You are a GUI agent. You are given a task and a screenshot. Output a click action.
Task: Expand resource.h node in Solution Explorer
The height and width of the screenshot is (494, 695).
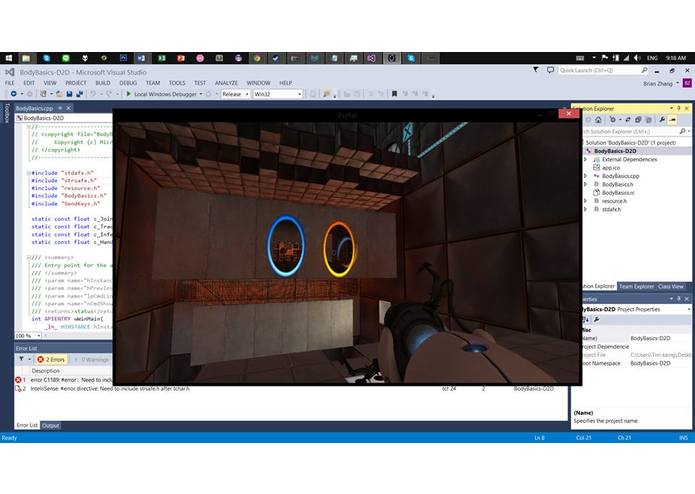[x=586, y=201]
